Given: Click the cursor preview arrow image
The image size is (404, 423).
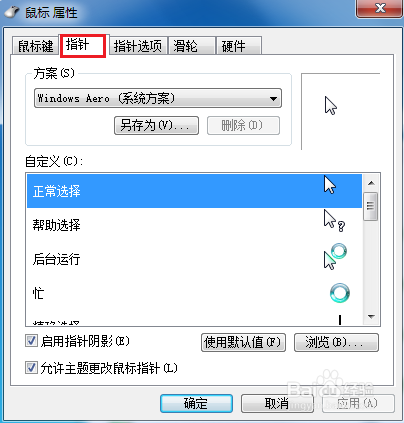Looking at the screenshot, I should click(331, 106).
